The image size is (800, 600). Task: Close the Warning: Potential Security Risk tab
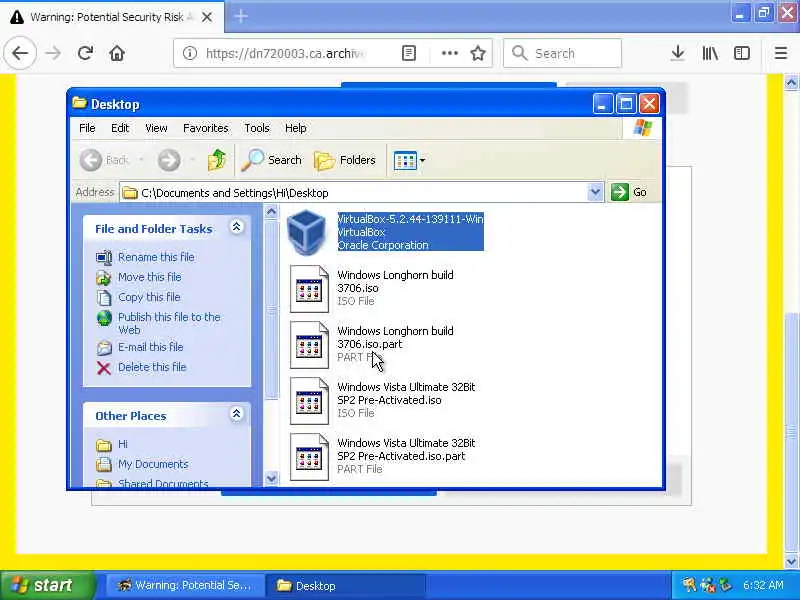207,17
